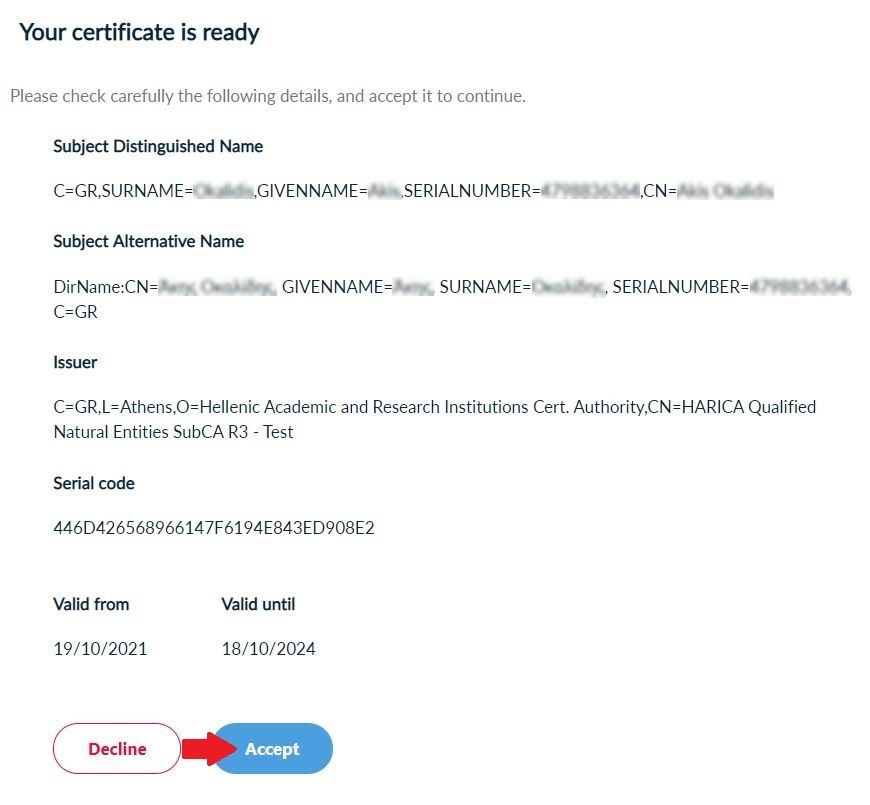
Task: Click 'Natural Entities SubCA R3 - Test' text
Action: 173,432
